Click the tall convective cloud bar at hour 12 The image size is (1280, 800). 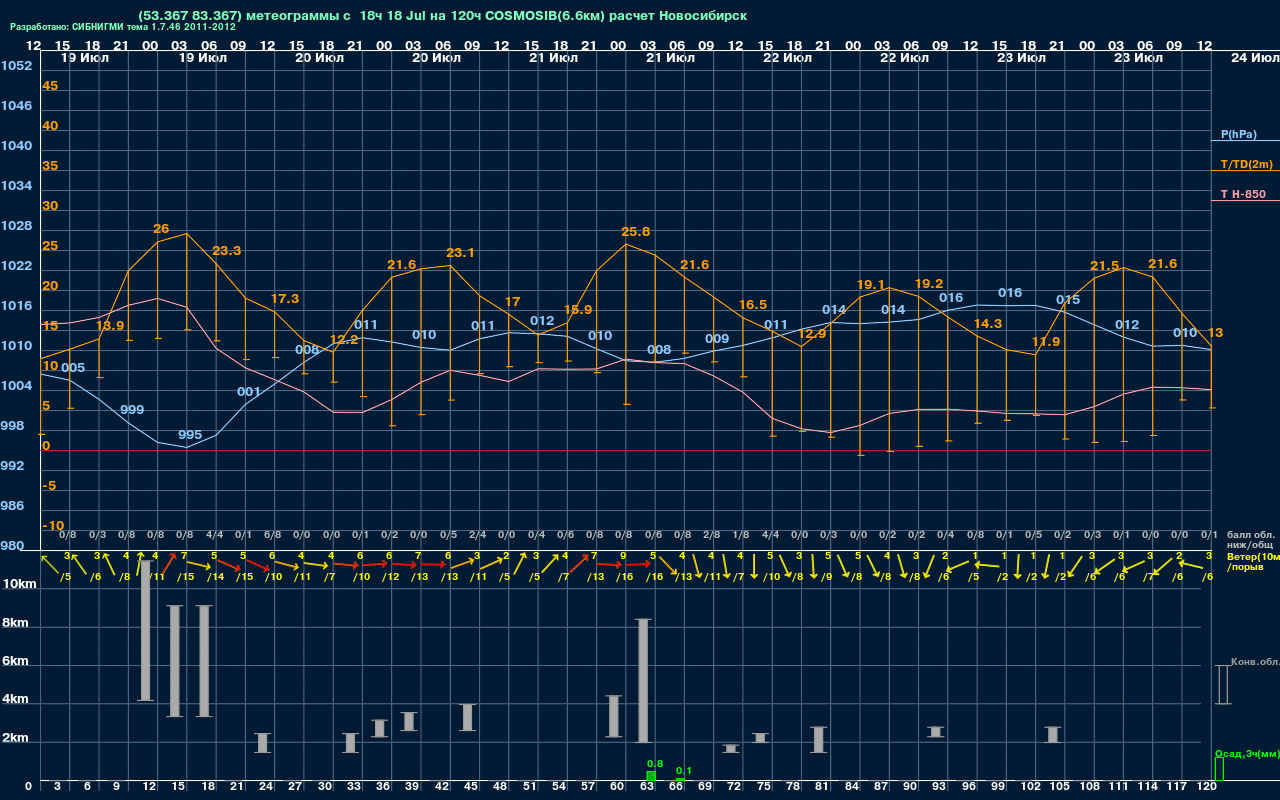pyautogui.click(x=145, y=630)
